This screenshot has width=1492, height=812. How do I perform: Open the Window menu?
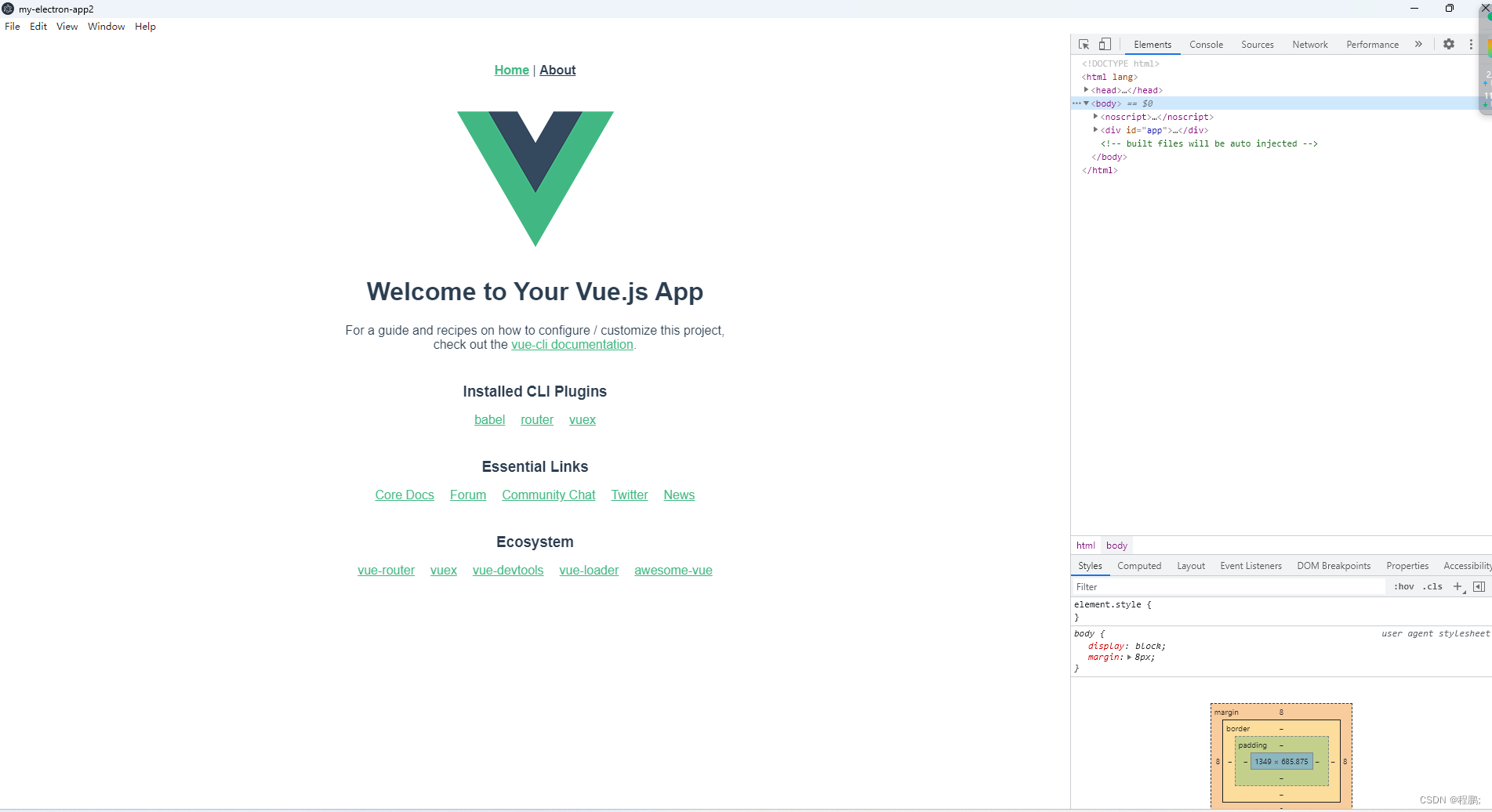coord(107,27)
